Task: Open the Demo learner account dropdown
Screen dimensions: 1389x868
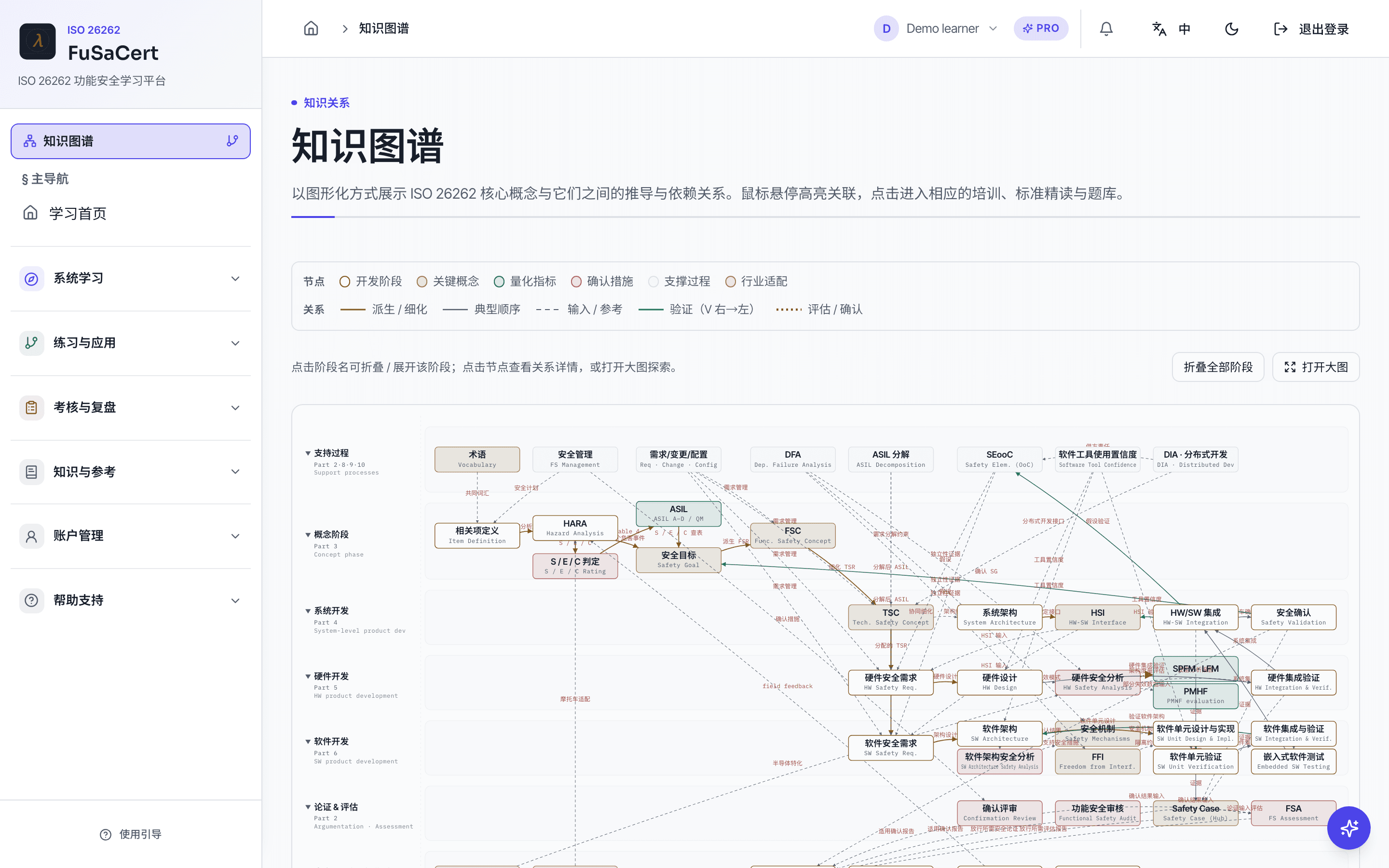Action: [936, 28]
